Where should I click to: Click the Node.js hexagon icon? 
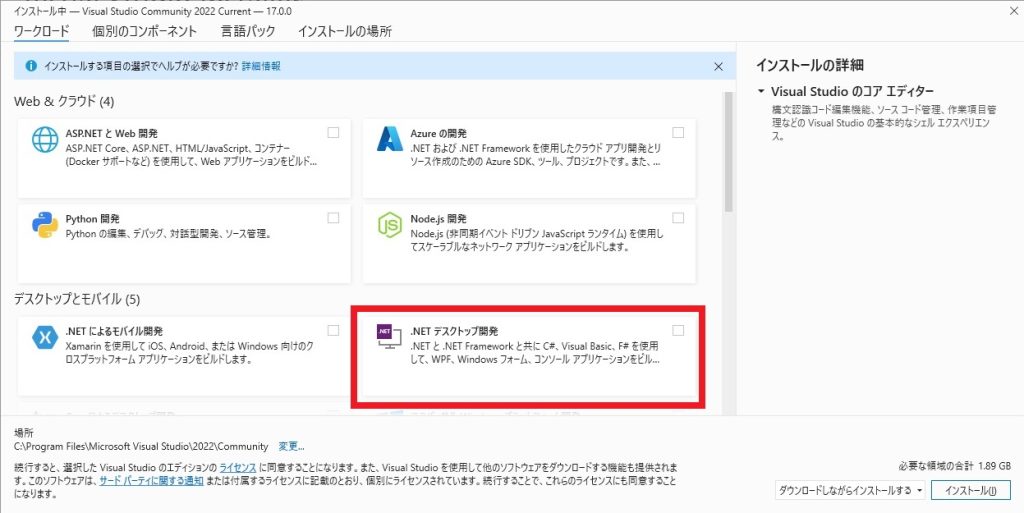tap(389, 225)
